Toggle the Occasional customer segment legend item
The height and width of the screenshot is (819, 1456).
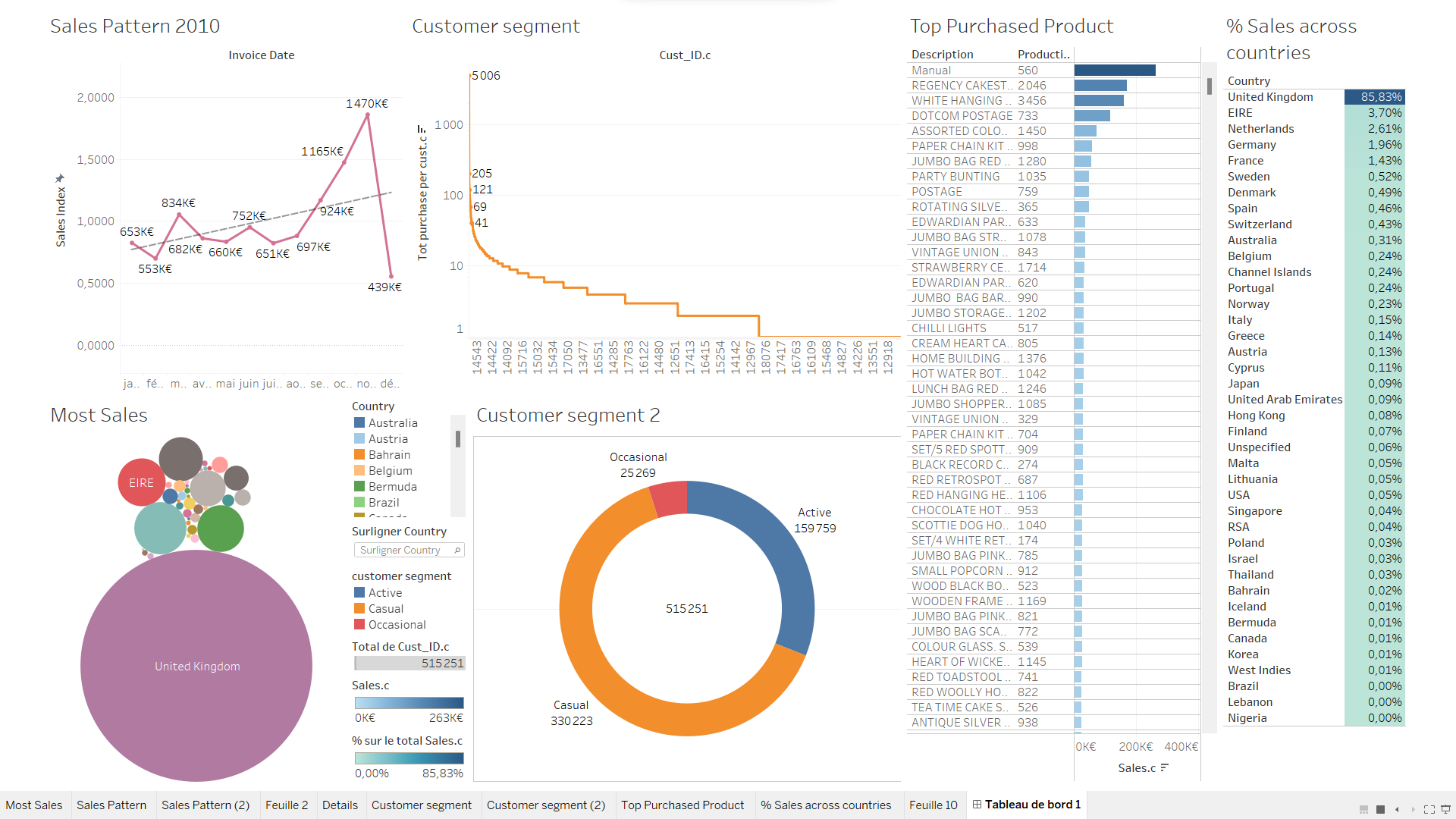pyautogui.click(x=397, y=624)
